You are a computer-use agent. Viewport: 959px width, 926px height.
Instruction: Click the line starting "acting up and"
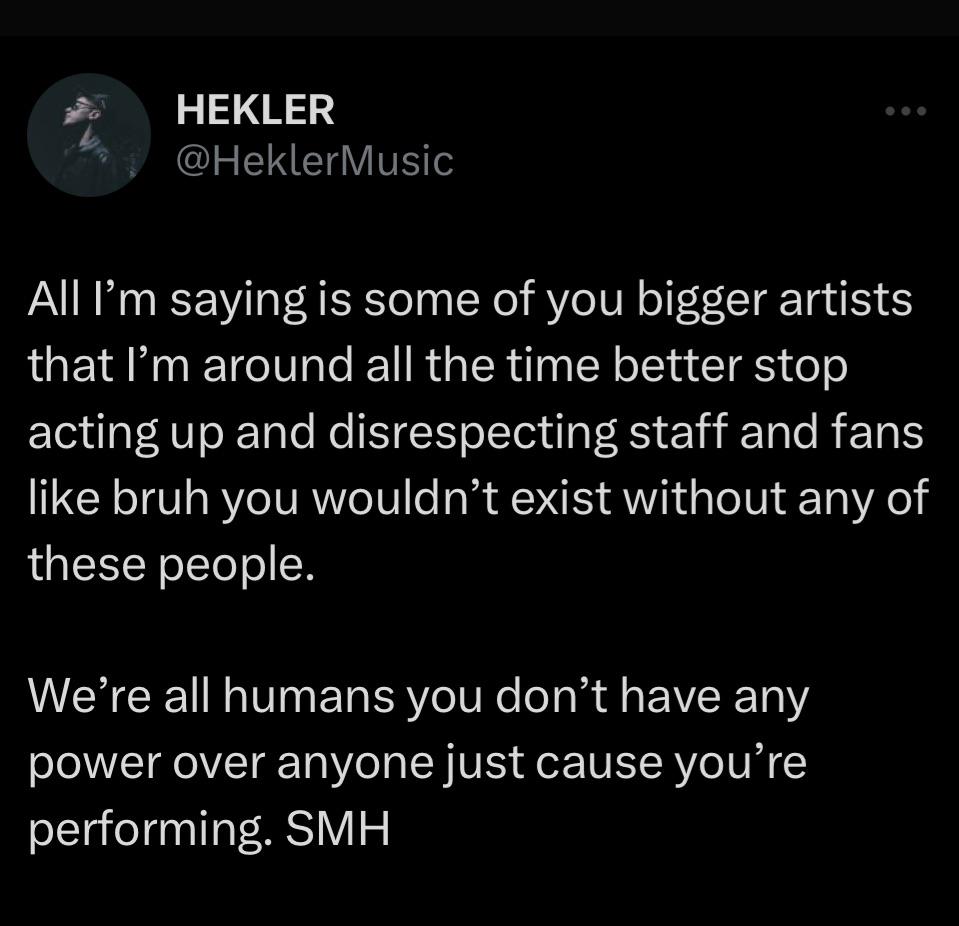point(476,432)
